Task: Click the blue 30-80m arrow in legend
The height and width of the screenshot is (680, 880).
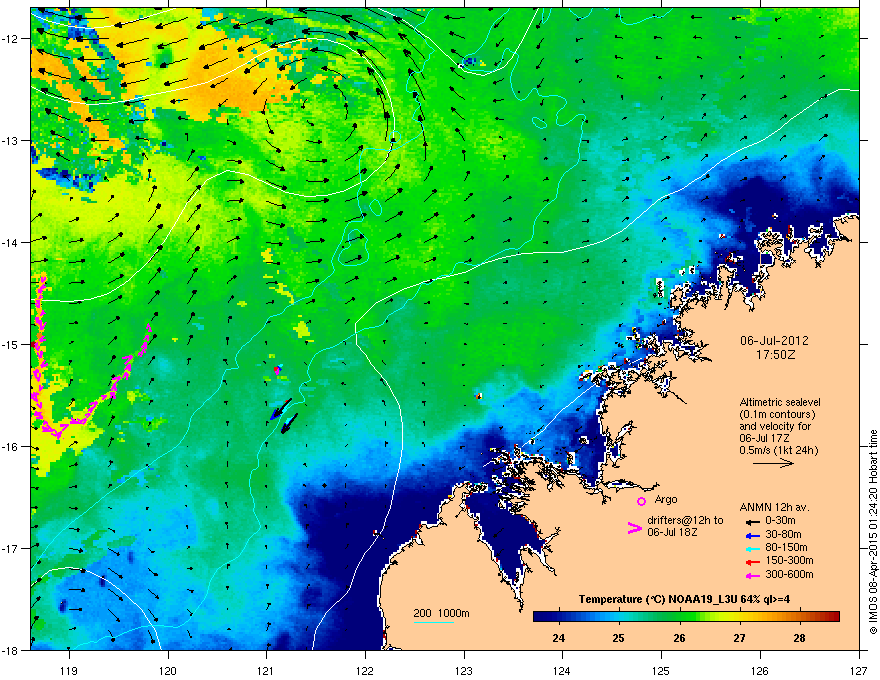Action: [753, 535]
